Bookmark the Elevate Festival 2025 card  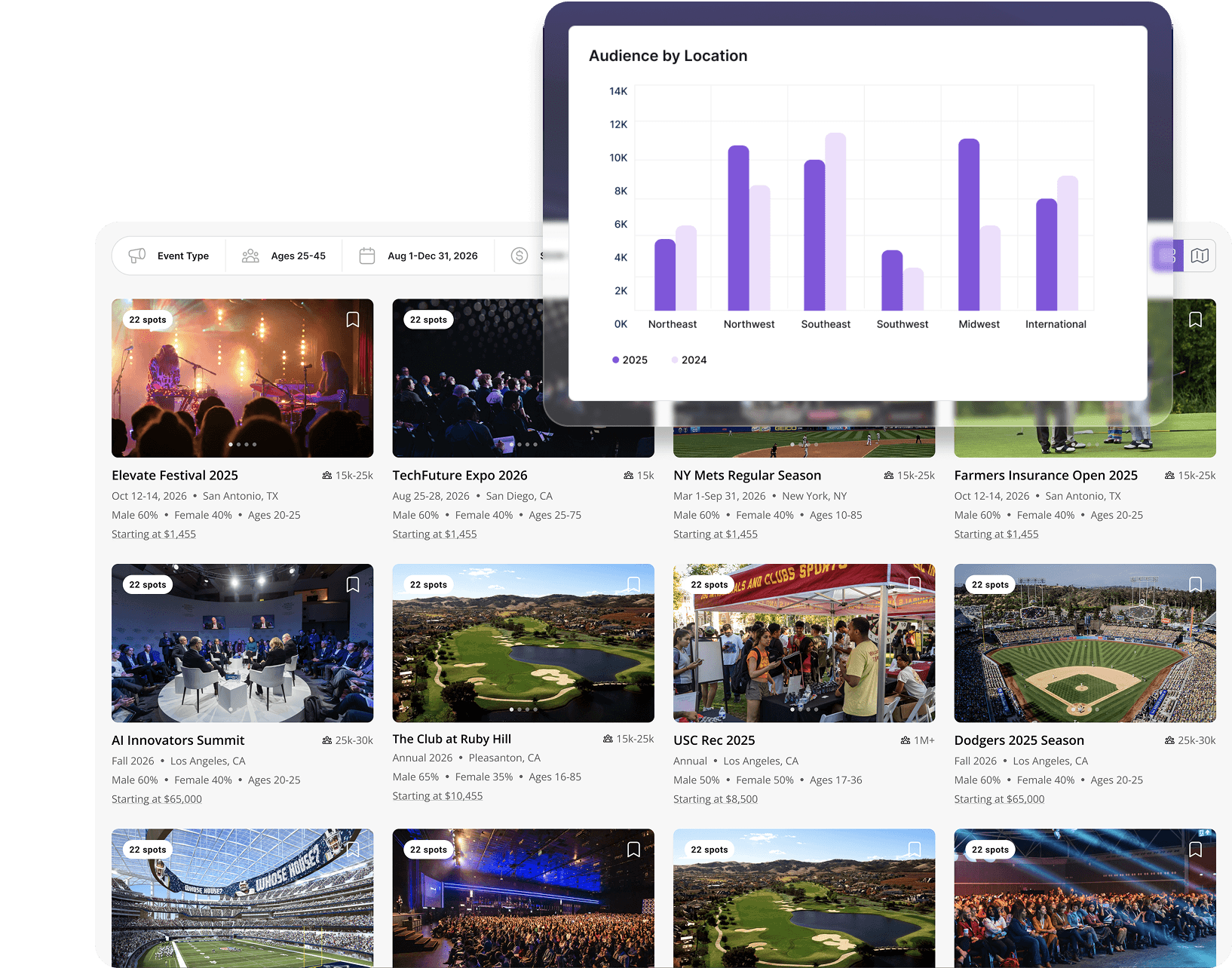352,320
